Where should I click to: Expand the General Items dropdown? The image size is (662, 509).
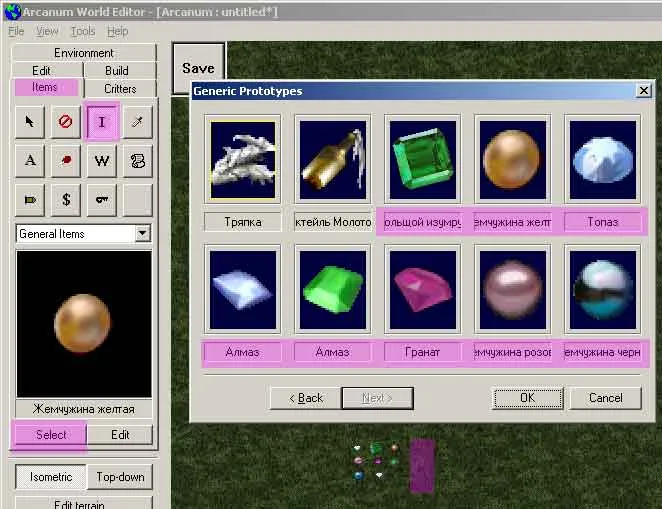pyautogui.click(x=143, y=234)
